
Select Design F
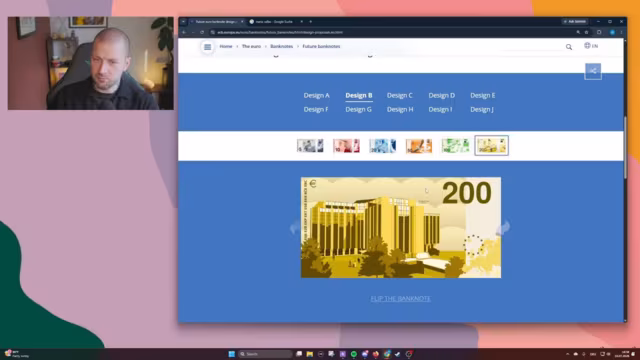(316, 109)
